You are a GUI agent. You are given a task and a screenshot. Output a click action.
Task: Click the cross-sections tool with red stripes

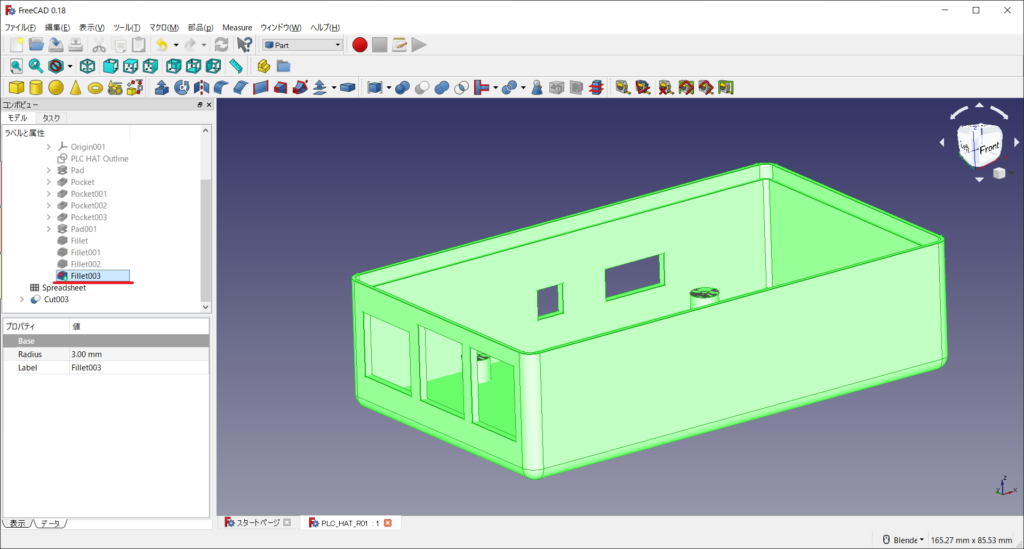(x=596, y=88)
